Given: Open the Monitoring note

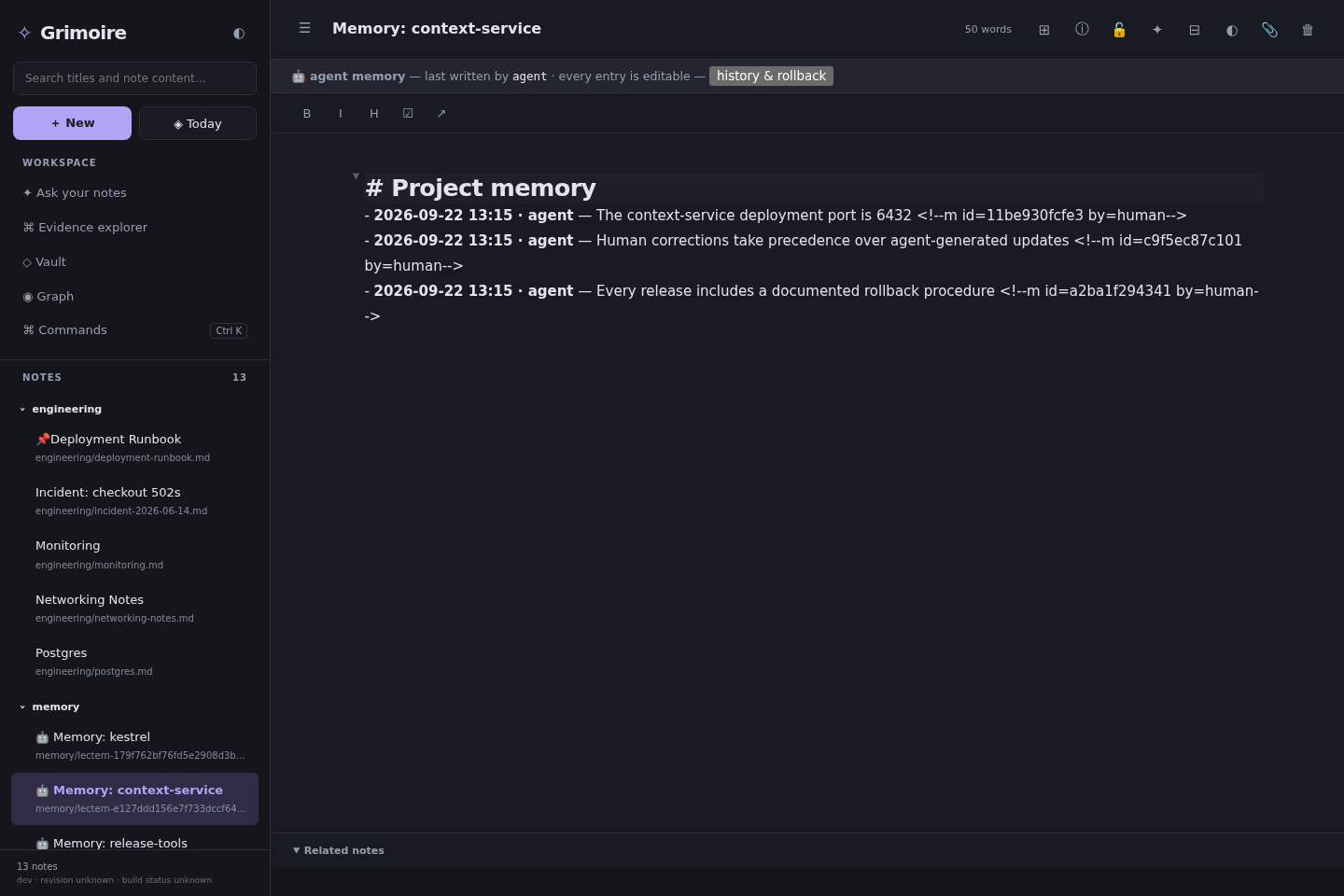Looking at the screenshot, I should 134,554.
